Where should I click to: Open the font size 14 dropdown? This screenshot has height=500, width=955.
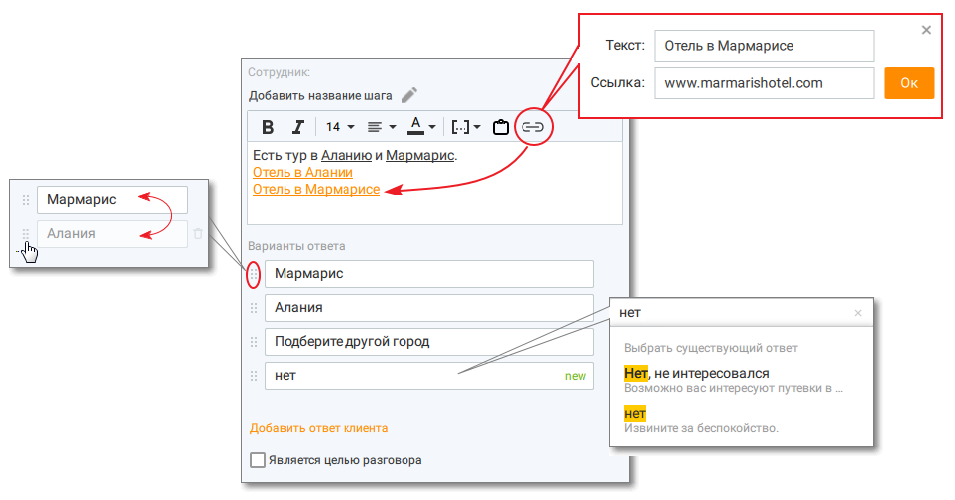(x=340, y=127)
